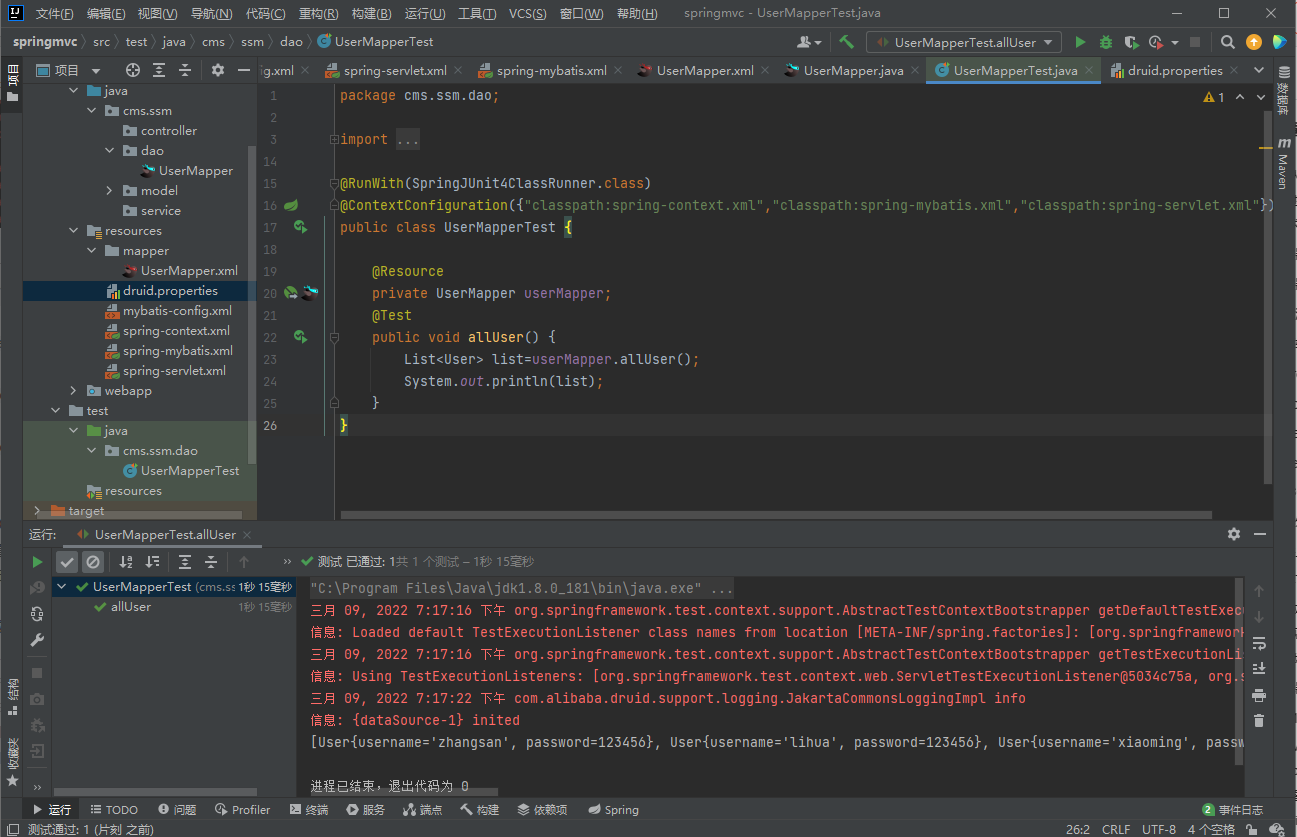Switch to druid.properties editor tab
The height and width of the screenshot is (837, 1297).
tap(1174, 70)
